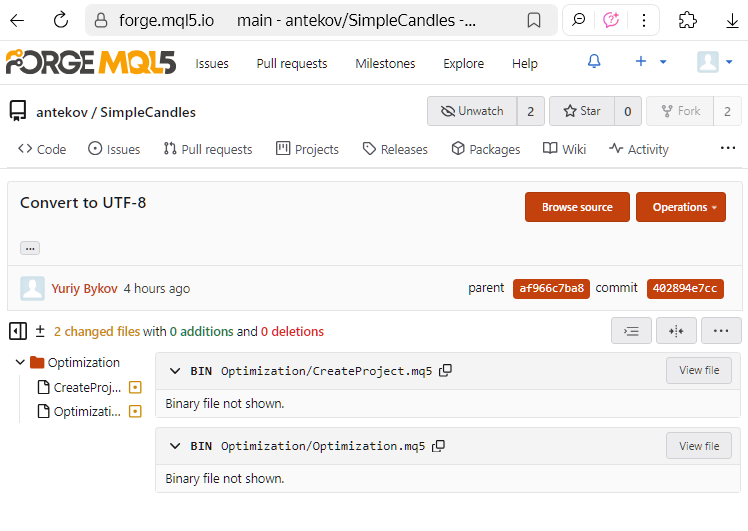Viewport: 748px width, 531px height.
Task: Click the Forge MQL5 logo
Action: click(x=90, y=63)
